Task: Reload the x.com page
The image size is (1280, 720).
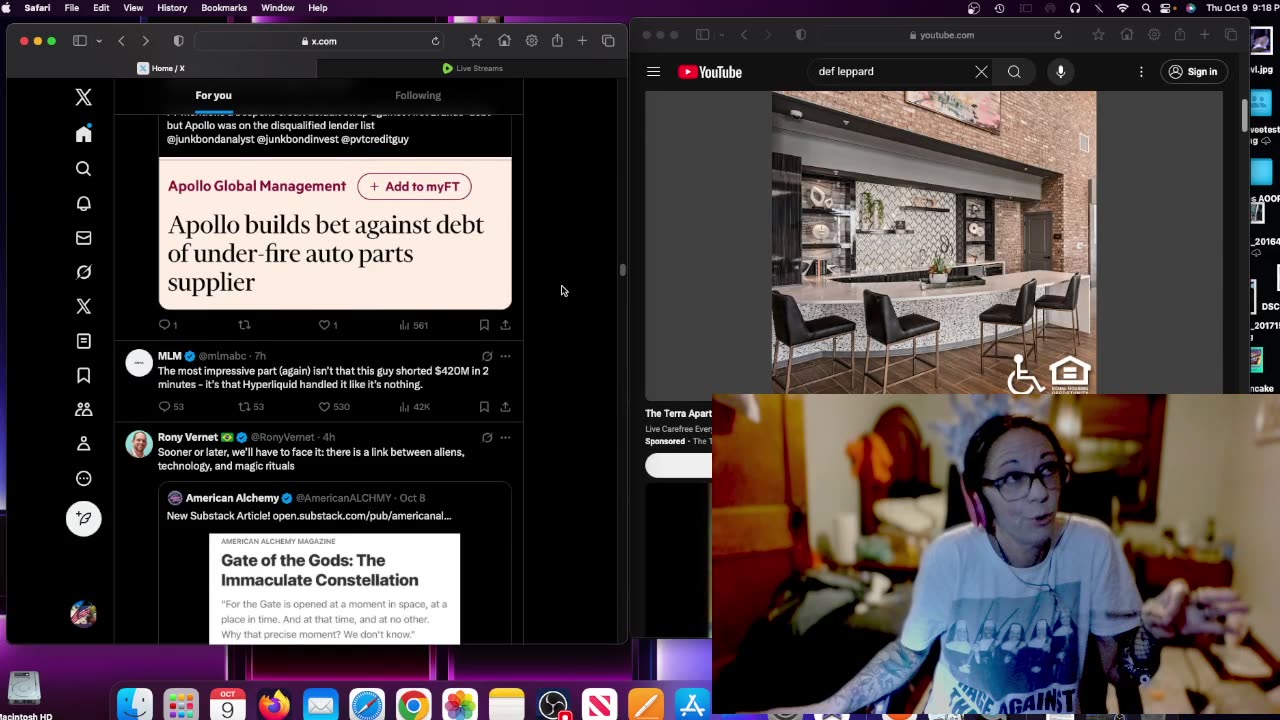Action: tap(435, 41)
